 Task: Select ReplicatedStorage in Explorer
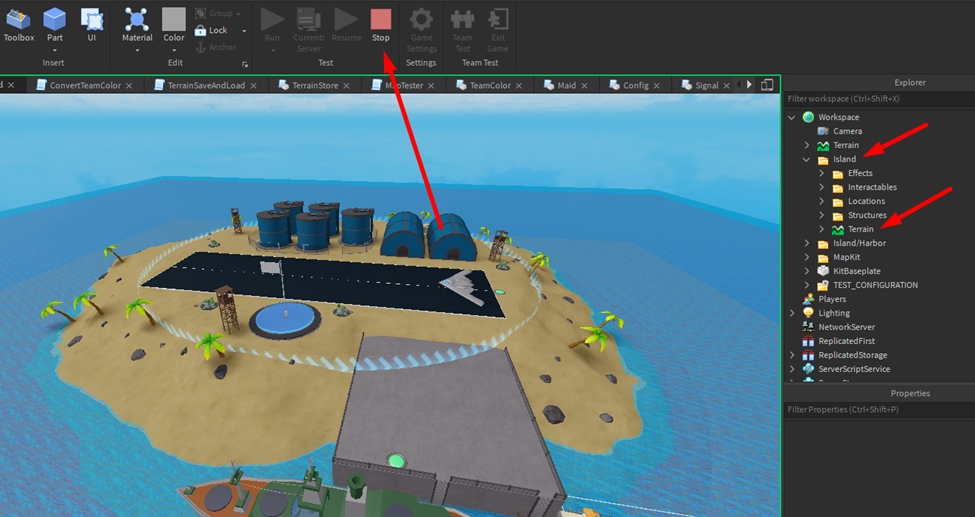coord(853,355)
